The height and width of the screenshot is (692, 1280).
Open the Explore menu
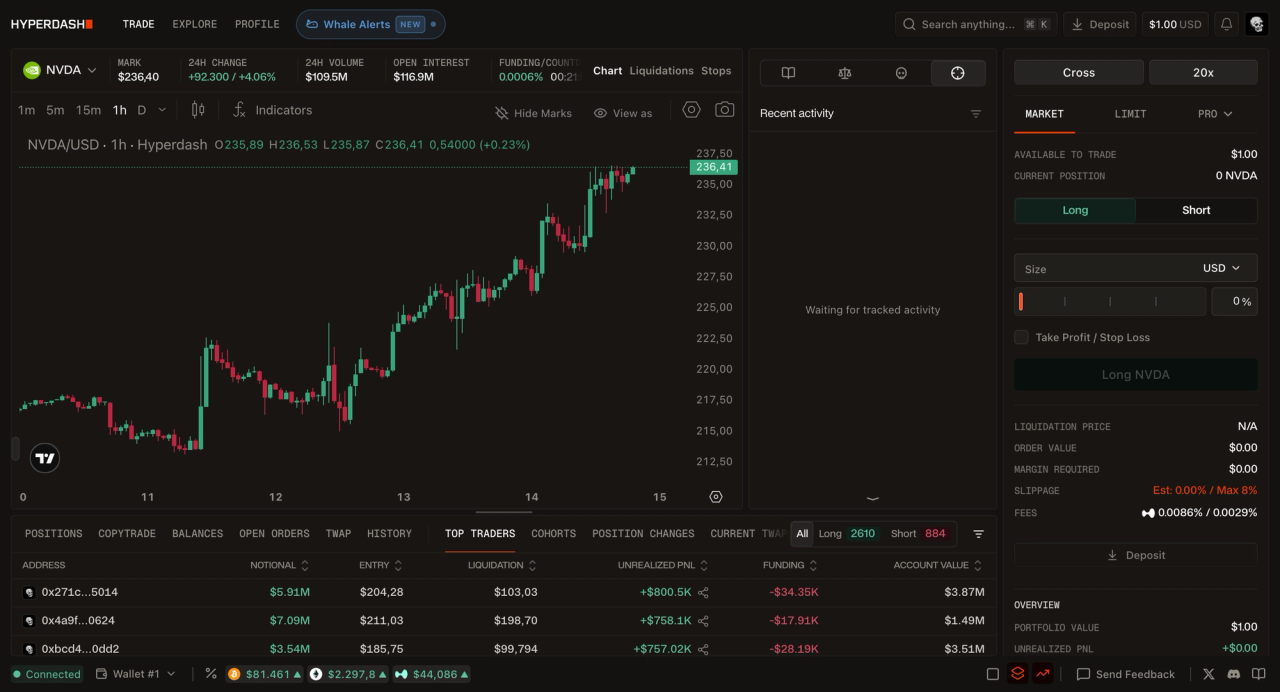(194, 24)
